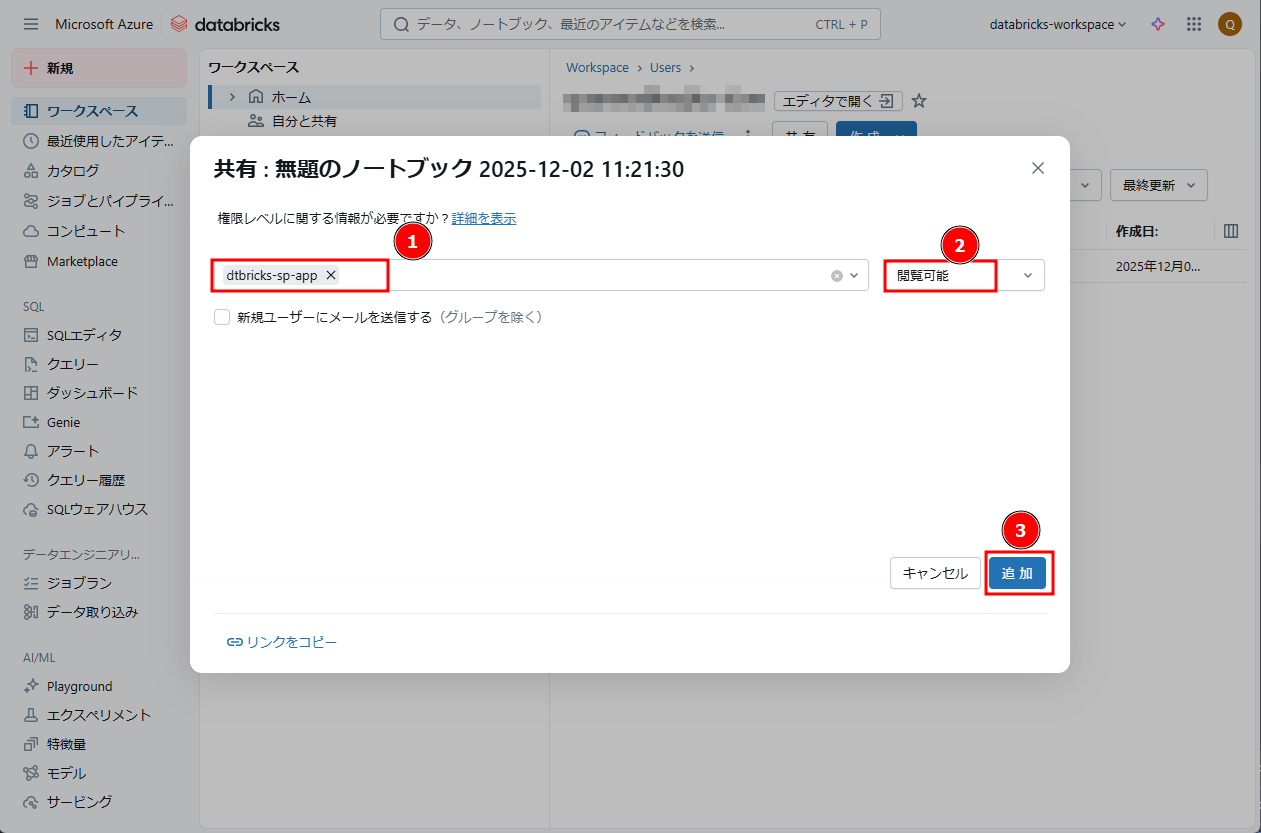Expand the ホーム tree node
The width and height of the screenshot is (1261, 833).
point(232,97)
